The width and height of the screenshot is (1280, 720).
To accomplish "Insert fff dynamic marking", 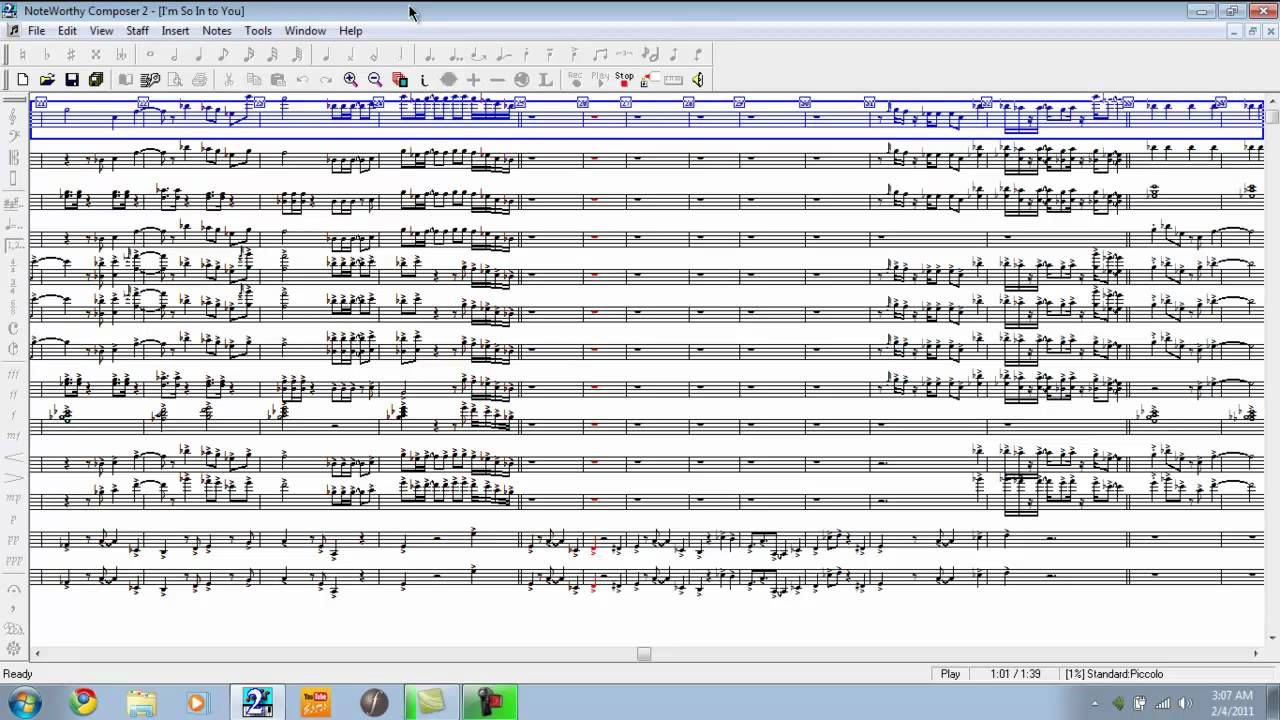I will tap(14, 373).
